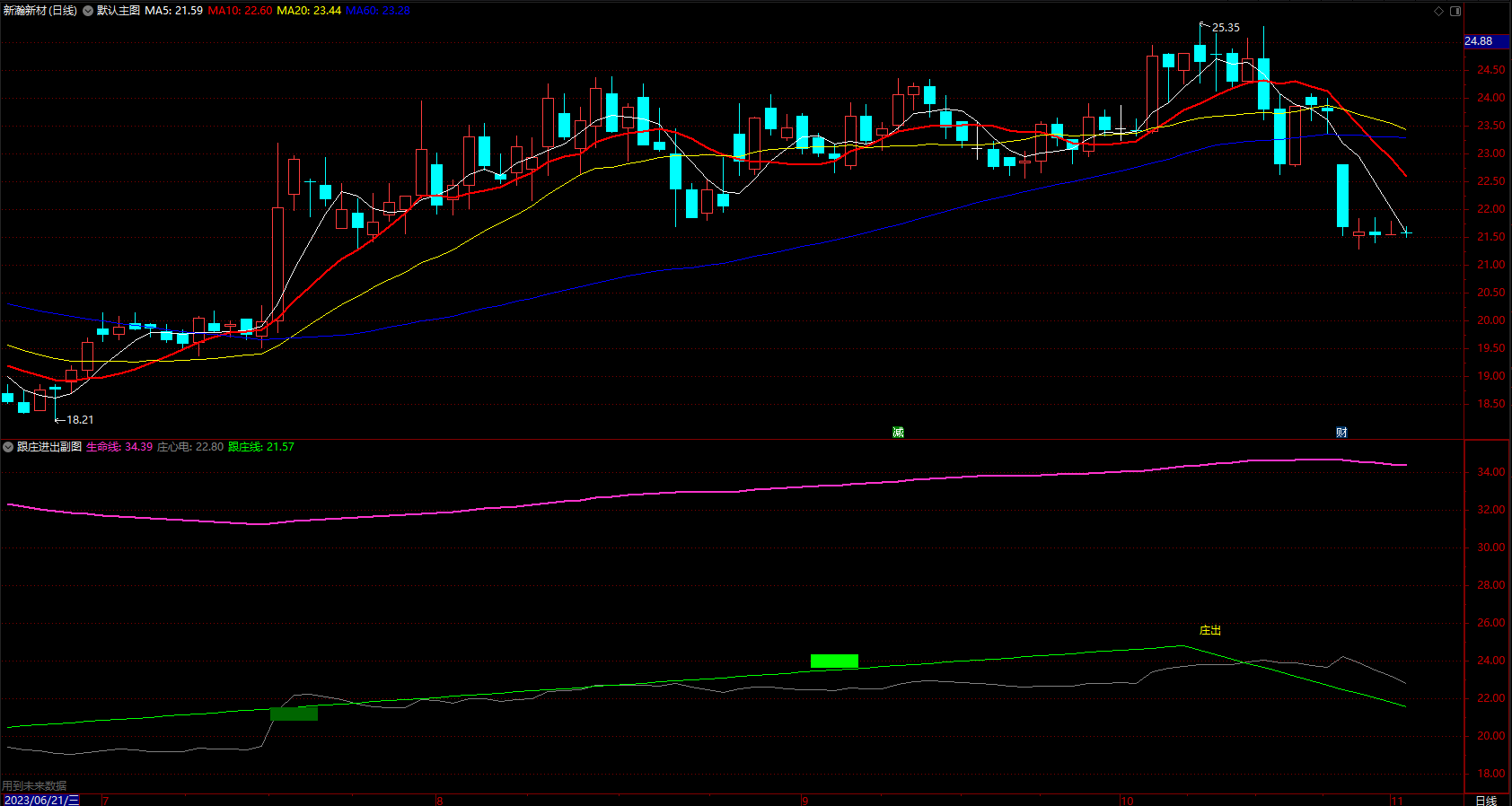Click the 日线 period button at bottom right
The image size is (1512, 806).
pyautogui.click(x=1486, y=801)
